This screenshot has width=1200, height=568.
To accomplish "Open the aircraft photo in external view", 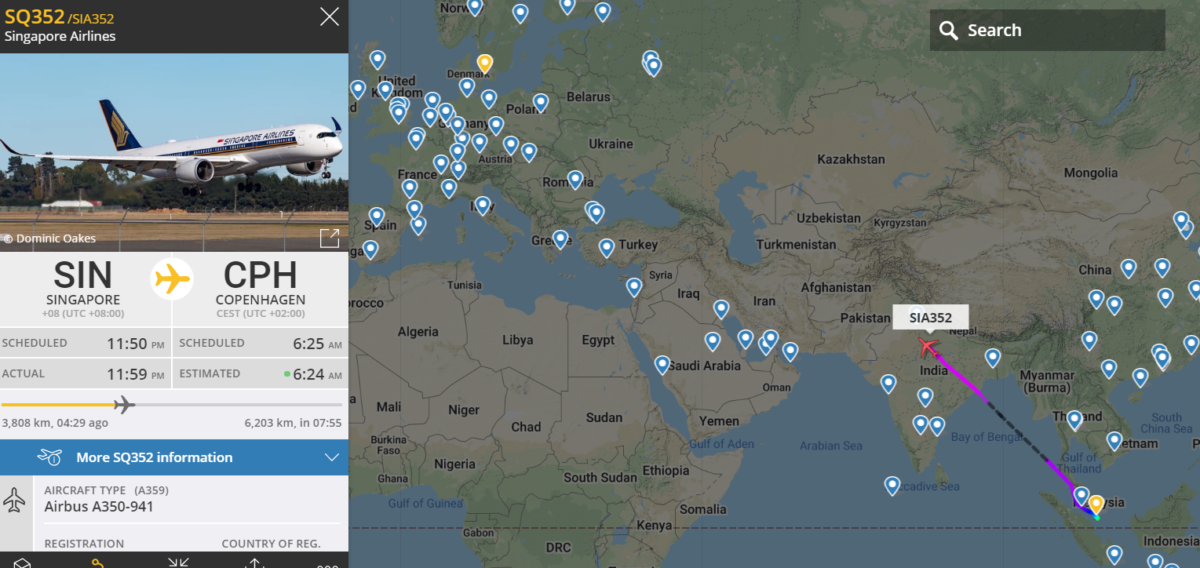I will 328,238.
